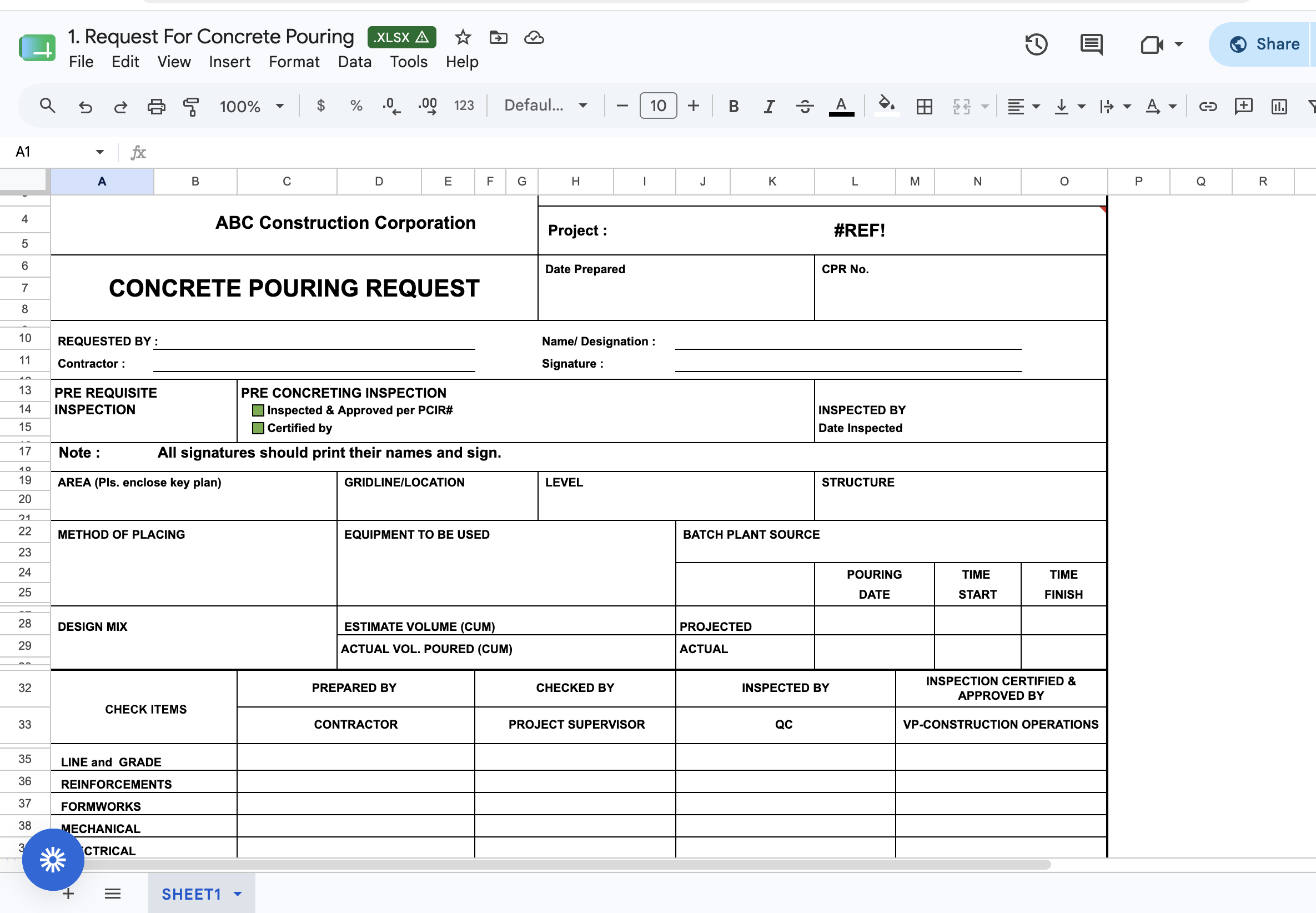Screen dimensions: 1316x913
Task: Decrease font size with minus button
Action: pos(622,106)
